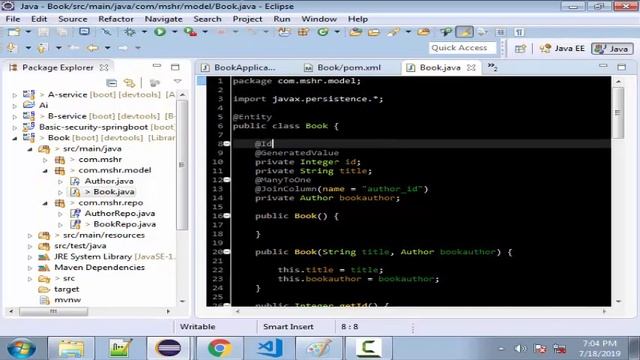Toggle Show Whitespace Characters icon
The height and width of the screenshot is (360, 640).
point(519,32)
